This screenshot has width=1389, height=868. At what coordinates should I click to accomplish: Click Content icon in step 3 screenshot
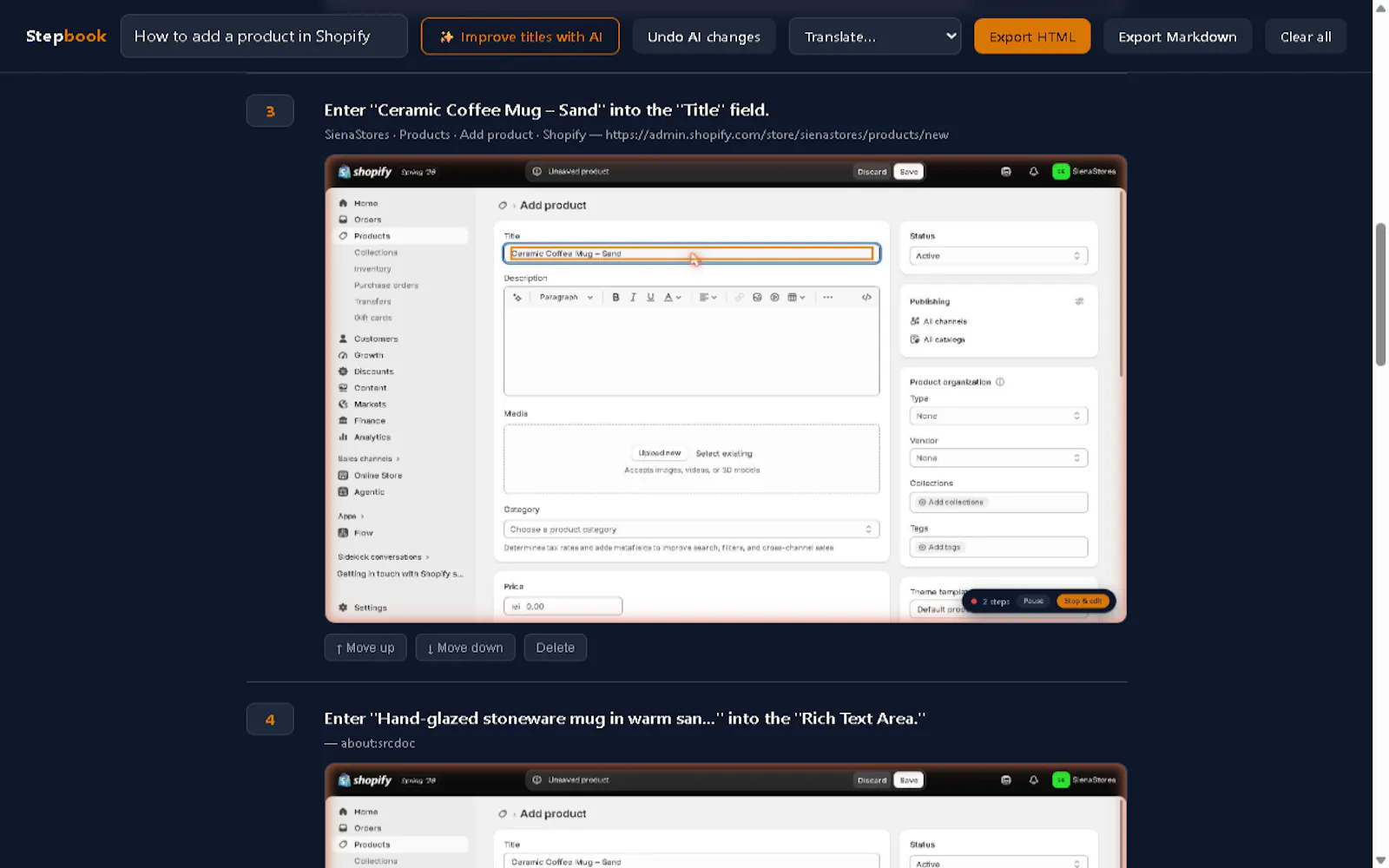pos(343,388)
